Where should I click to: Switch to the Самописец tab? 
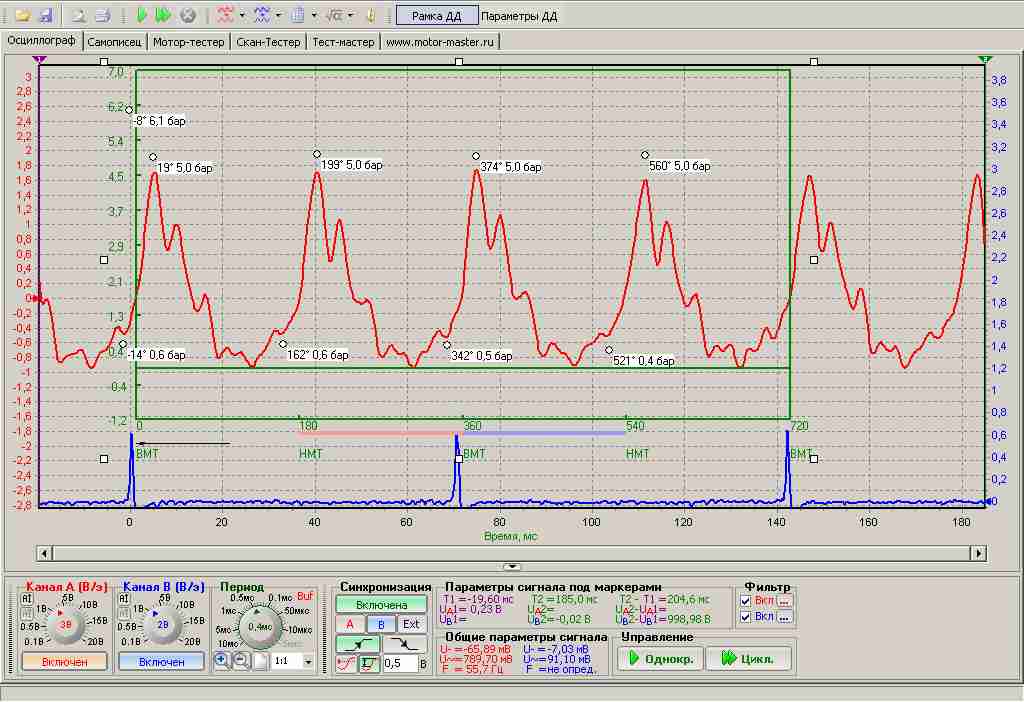[x=114, y=42]
